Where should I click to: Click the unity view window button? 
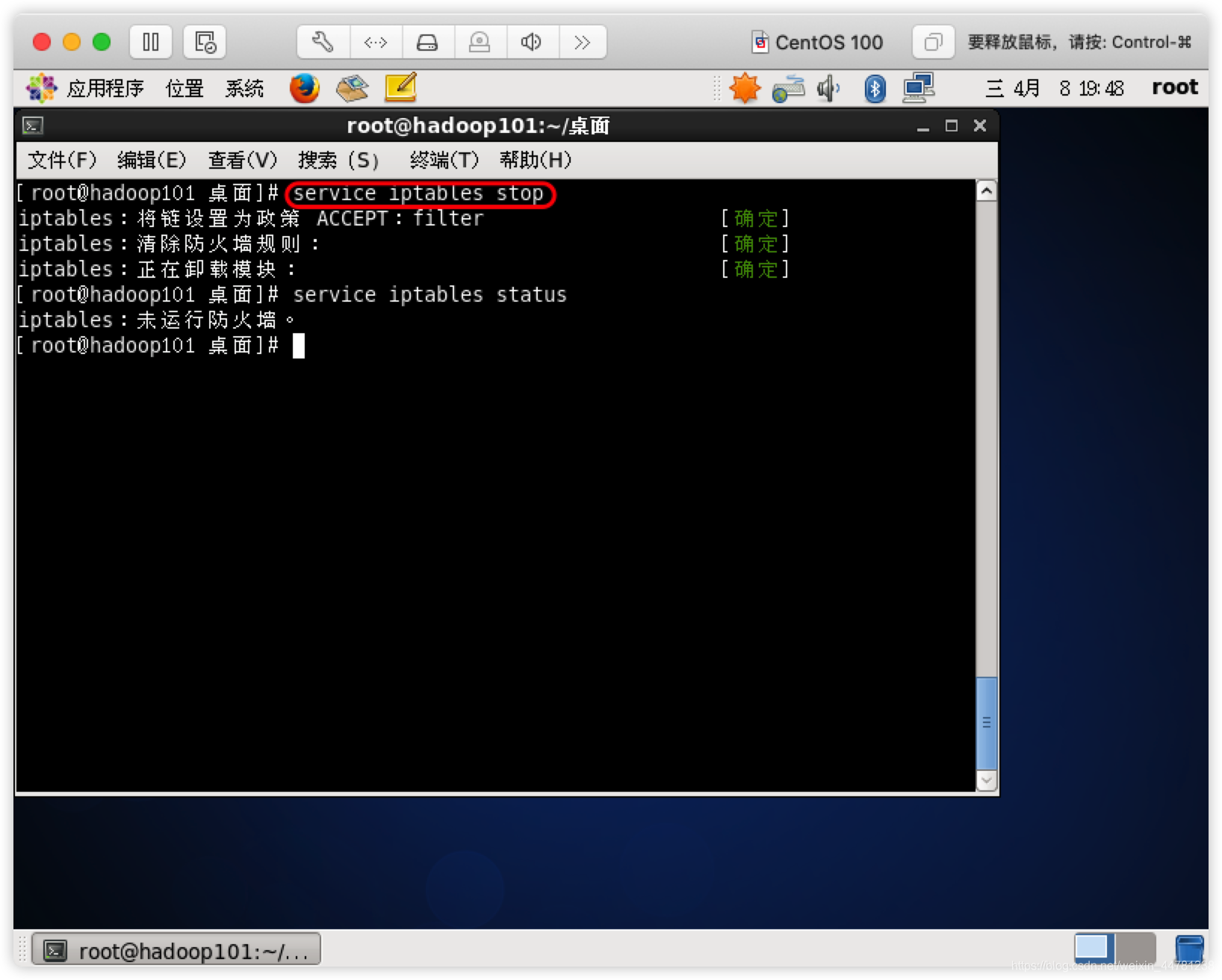coord(933,42)
